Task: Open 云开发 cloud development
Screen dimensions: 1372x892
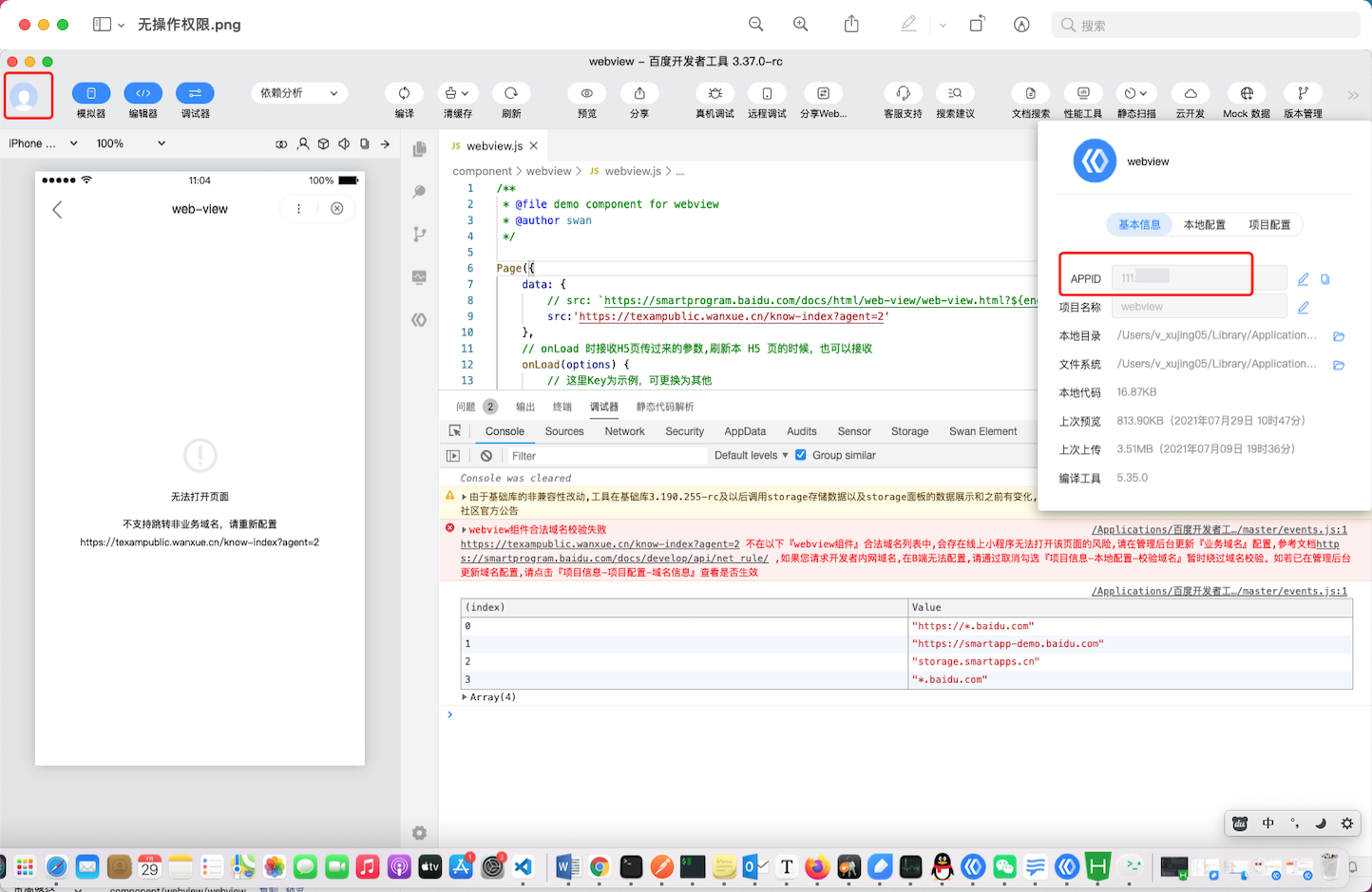Action: [1191, 93]
